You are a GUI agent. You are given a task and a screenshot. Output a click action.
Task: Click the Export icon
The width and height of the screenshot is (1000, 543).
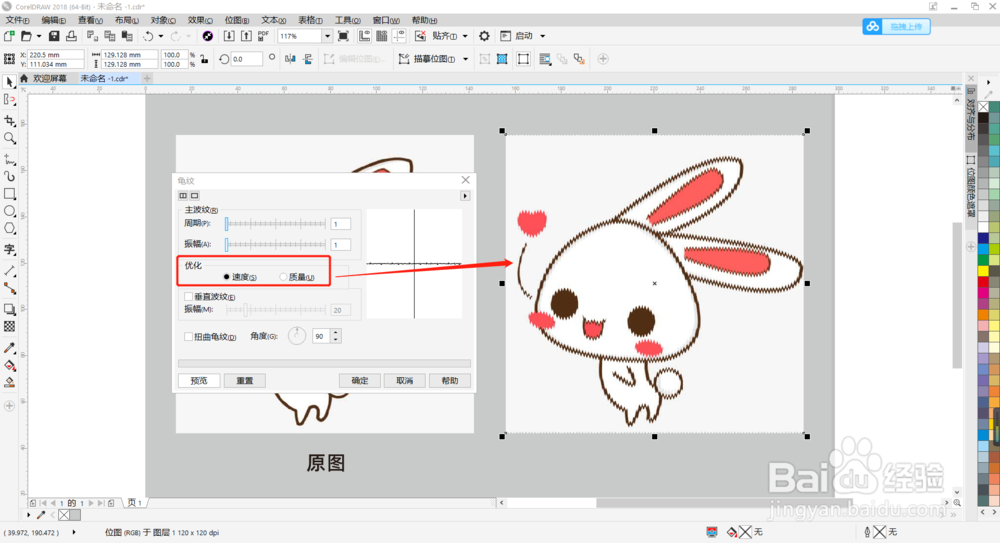coord(246,36)
